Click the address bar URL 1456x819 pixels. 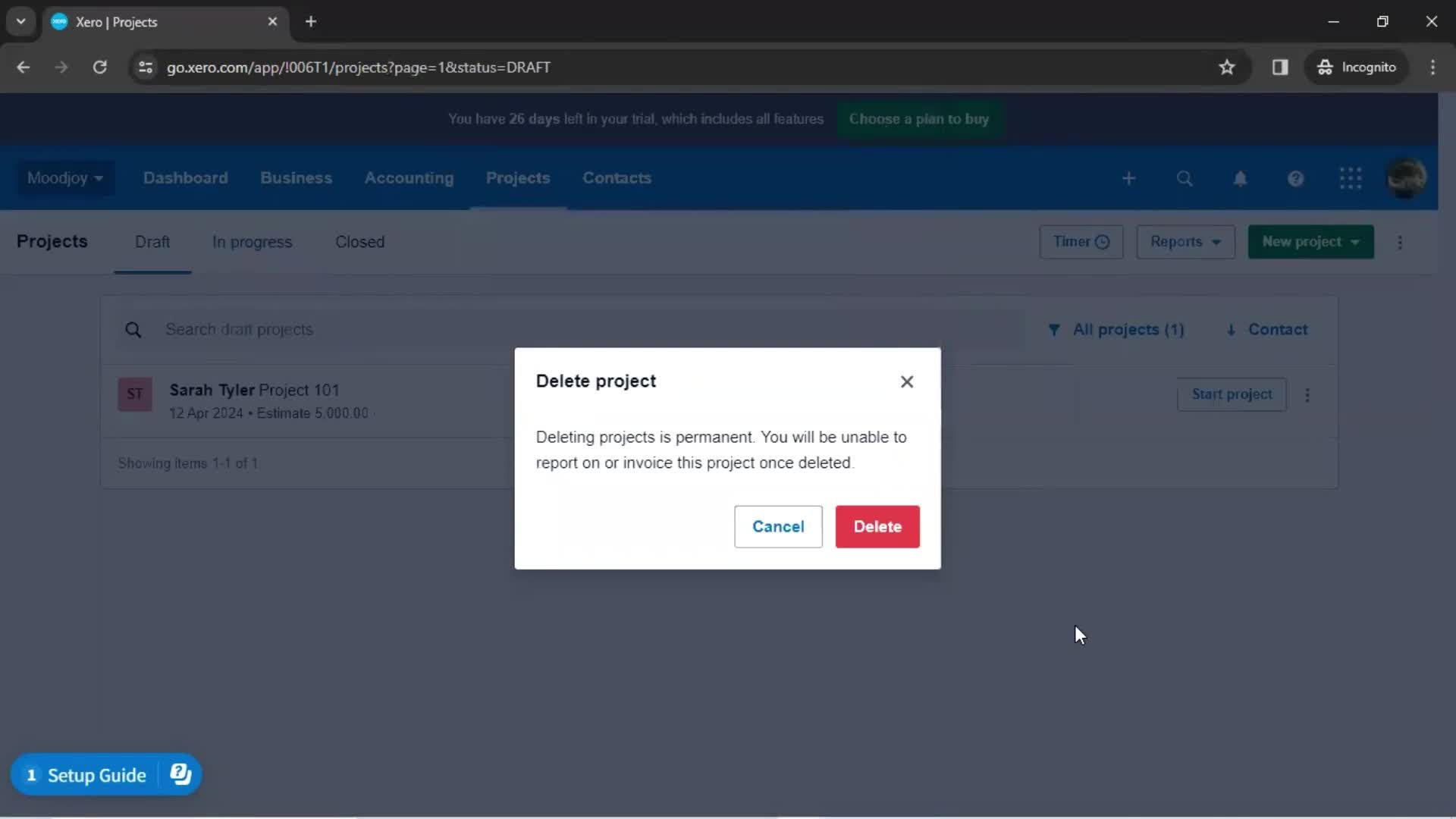[359, 67]
